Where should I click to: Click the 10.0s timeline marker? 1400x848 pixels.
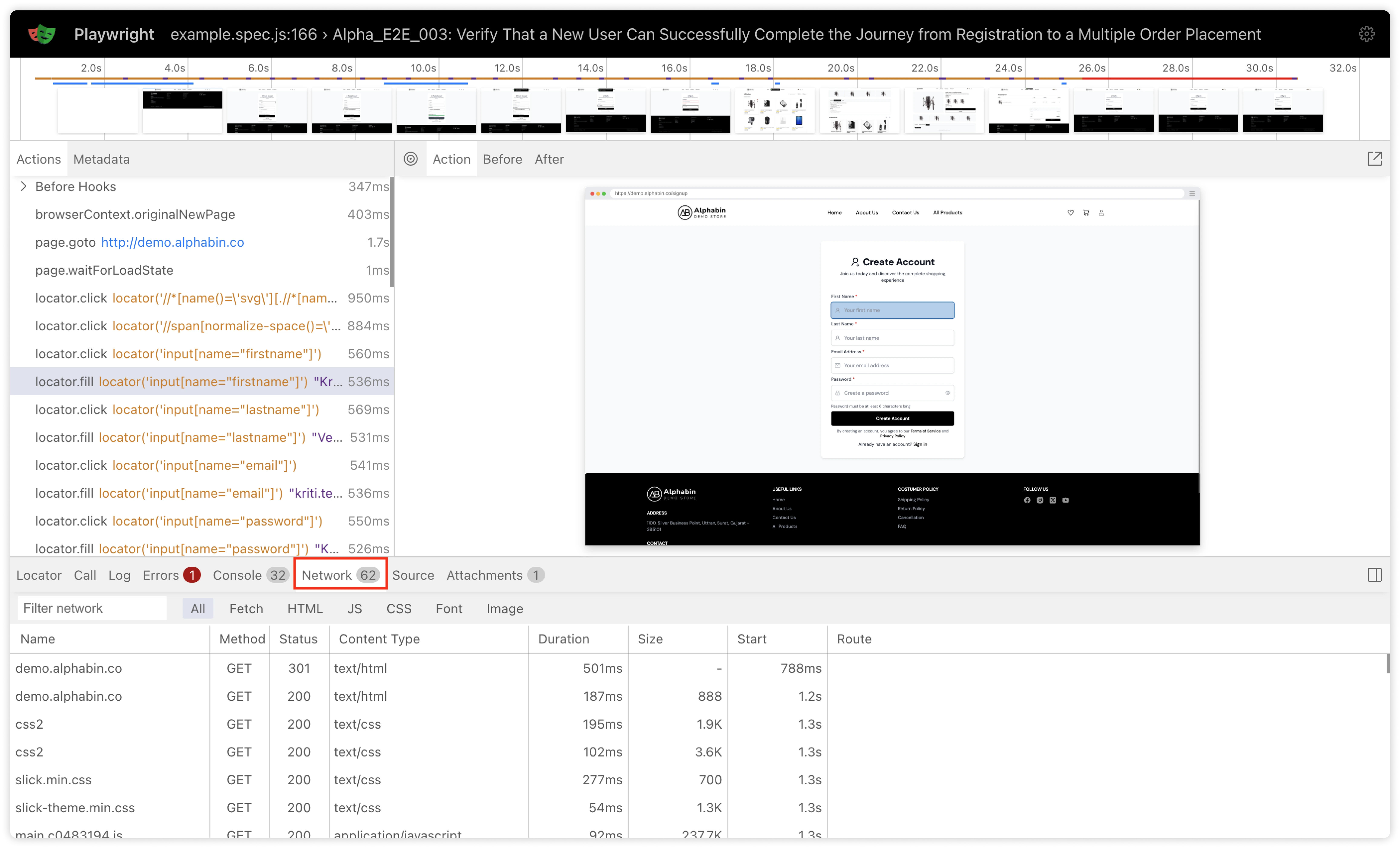click(x=423, y=68)
